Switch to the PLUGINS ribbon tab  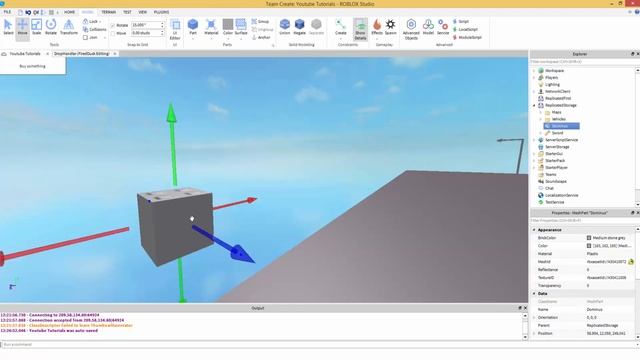[x=162, y=12]
